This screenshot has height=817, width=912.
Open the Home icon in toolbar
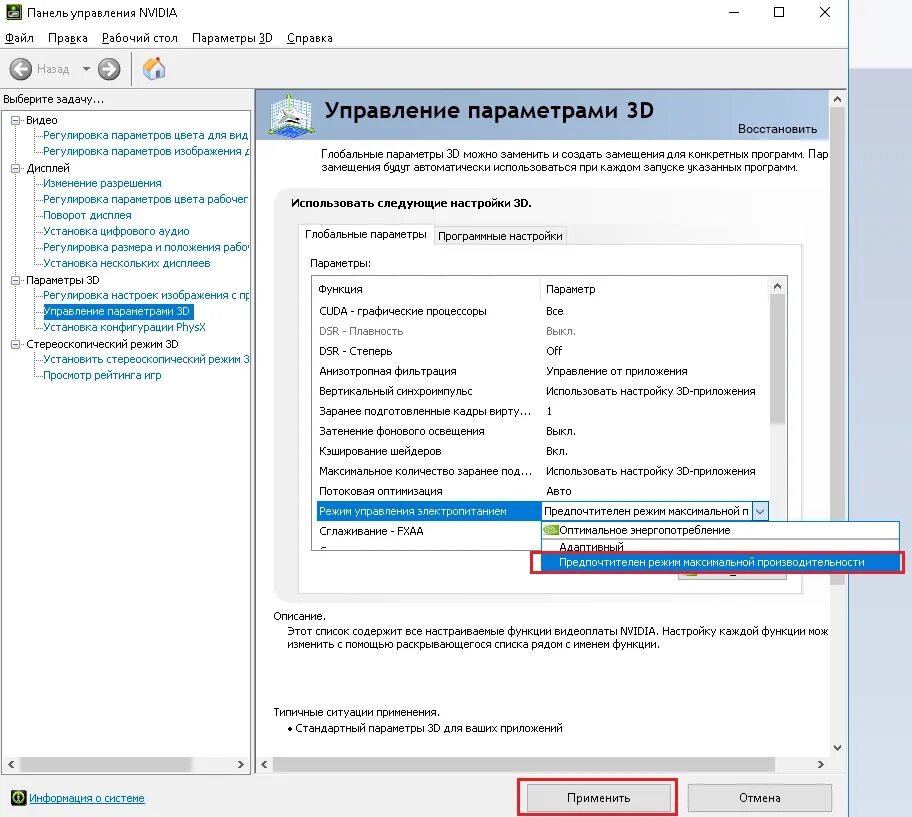pos(154,69)
